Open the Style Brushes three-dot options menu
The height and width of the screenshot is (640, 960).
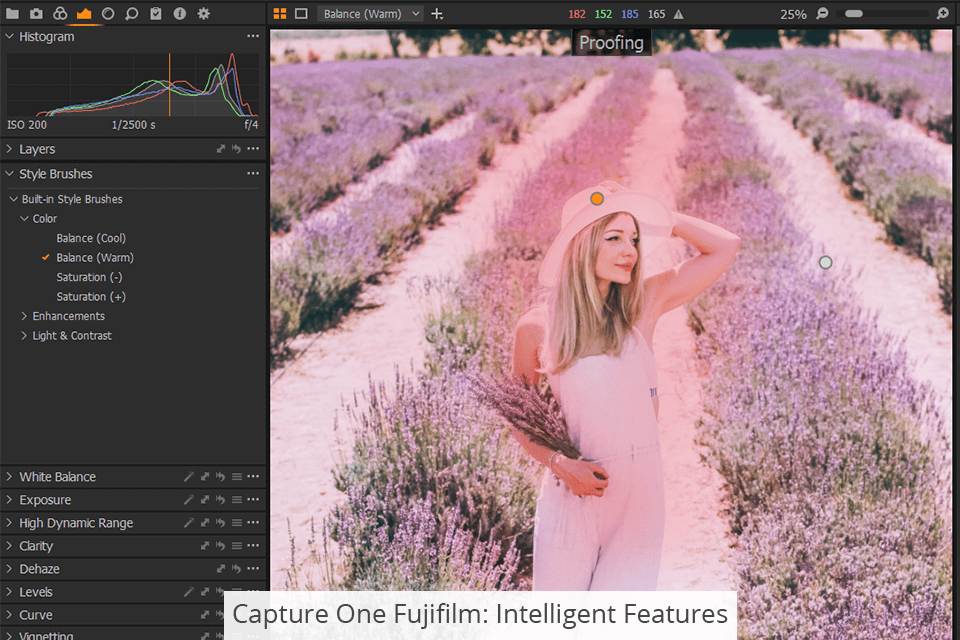253,174
